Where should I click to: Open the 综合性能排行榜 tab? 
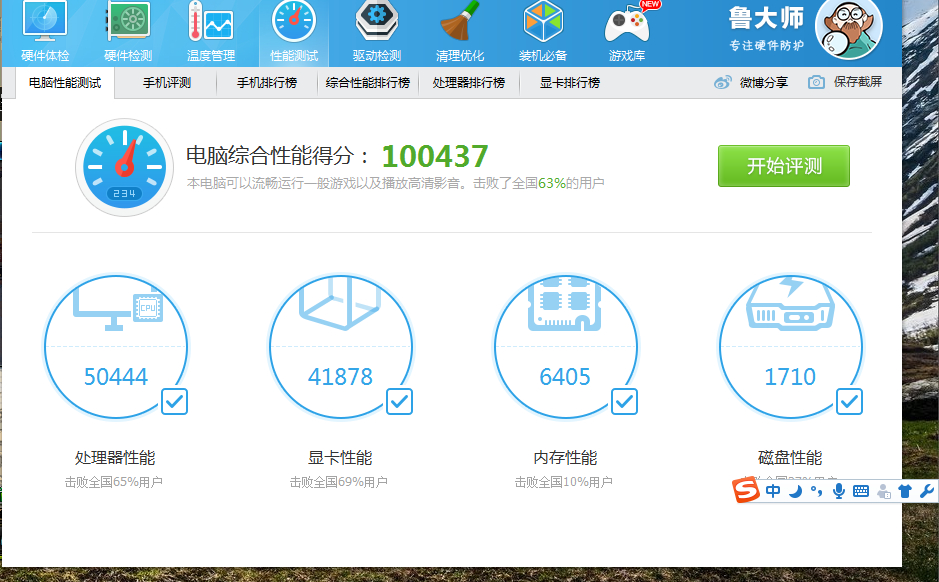point(368,83)
